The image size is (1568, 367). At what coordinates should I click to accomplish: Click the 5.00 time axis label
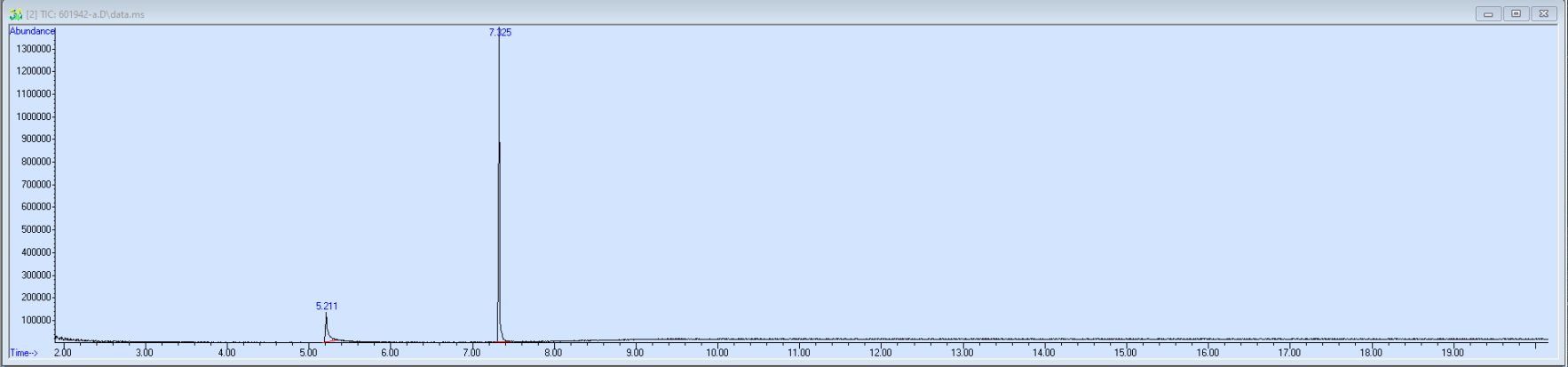pyautogui.click(x=308, y=353)
